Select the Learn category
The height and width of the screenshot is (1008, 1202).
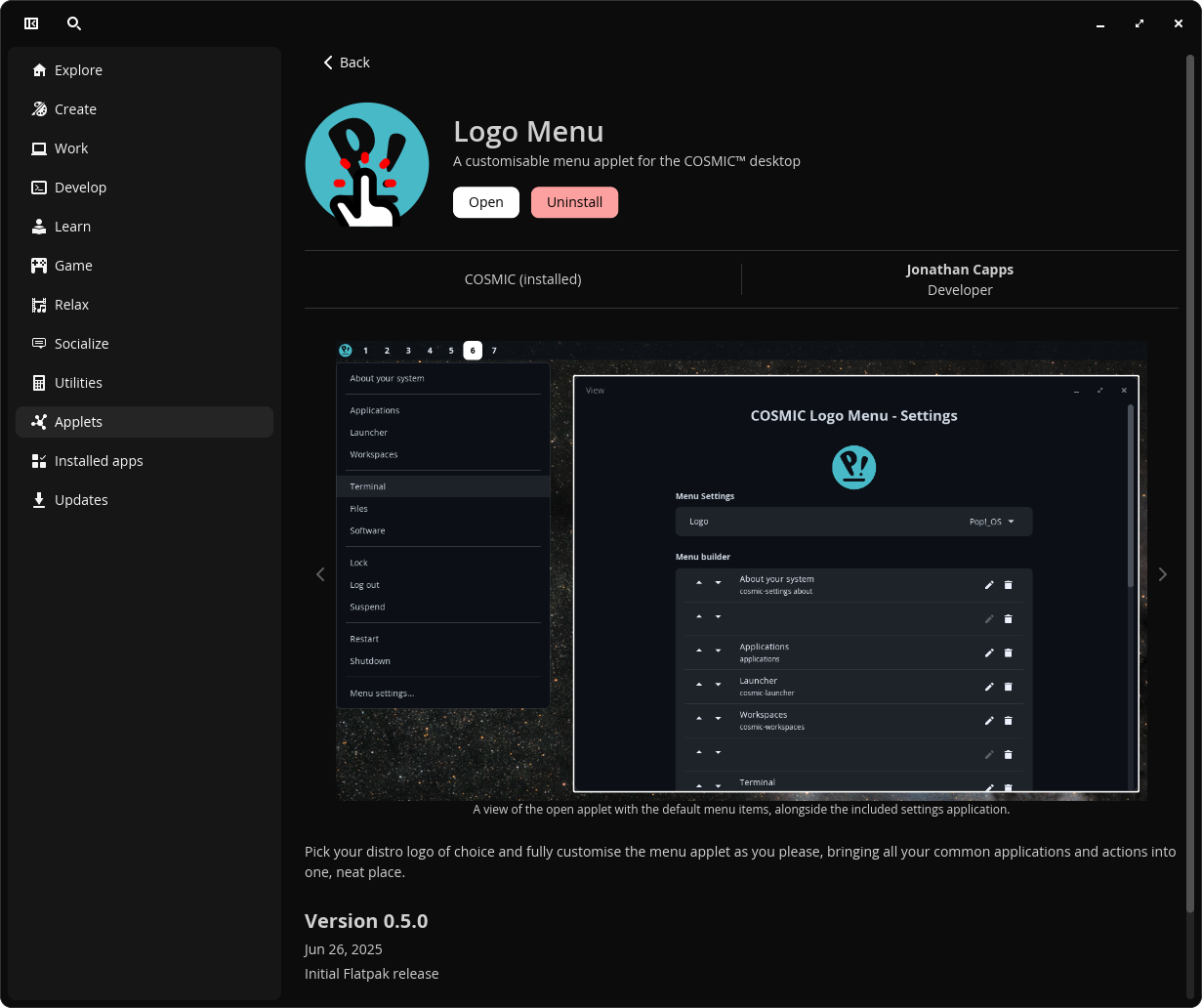[x=145, y=227]
